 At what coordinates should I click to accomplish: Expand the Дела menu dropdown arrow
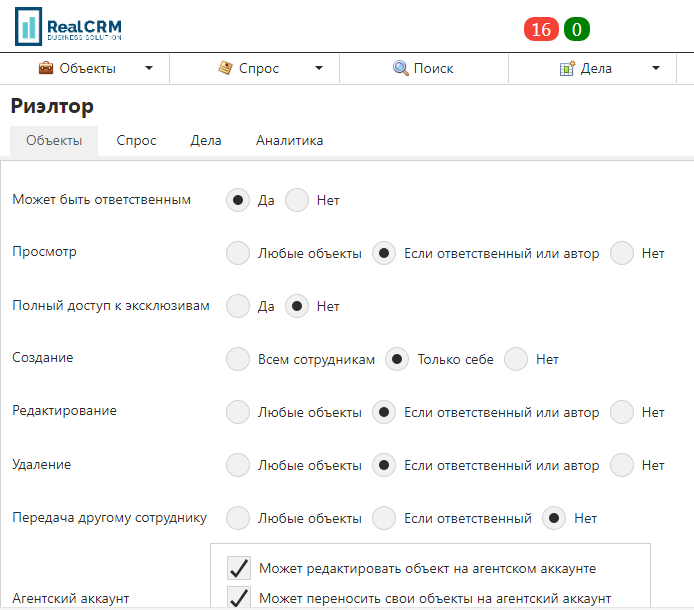click(656, 68)
